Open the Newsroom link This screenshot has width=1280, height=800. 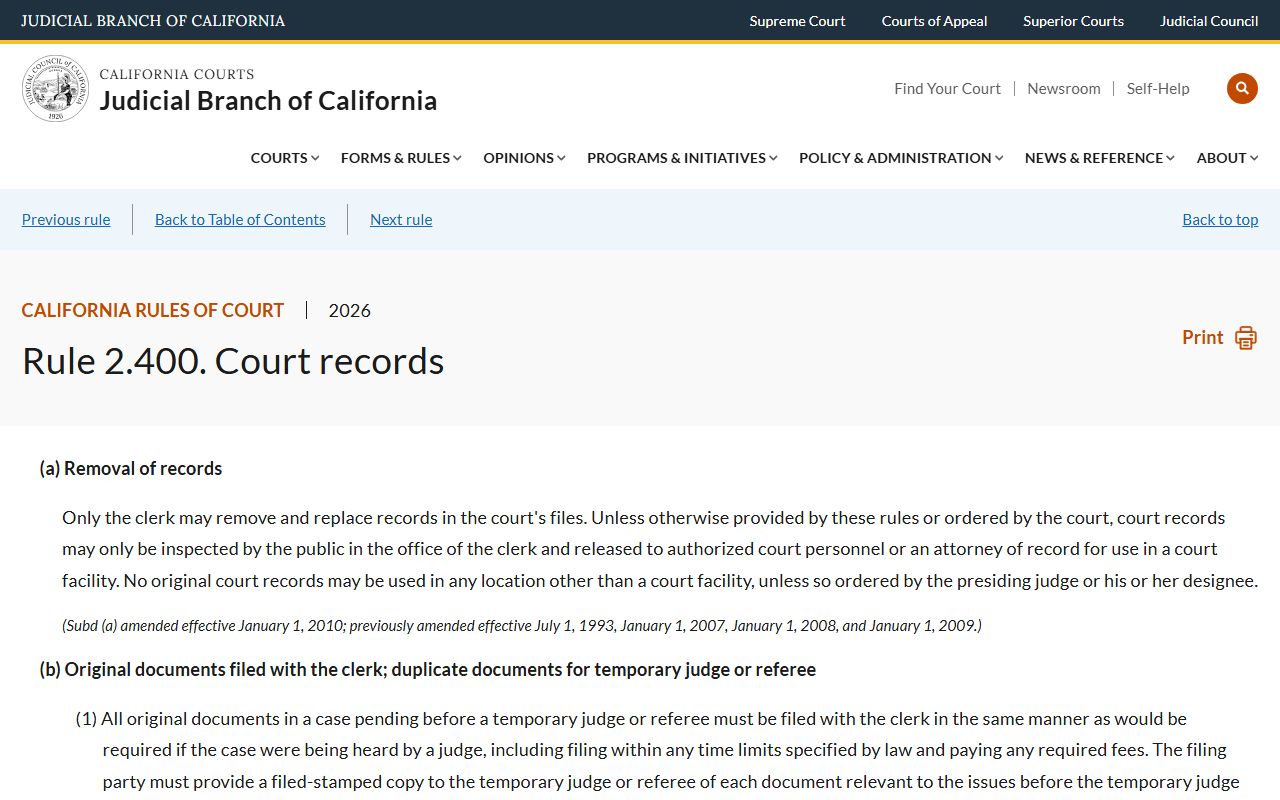pyautogui.click(x=1064, y=89)
